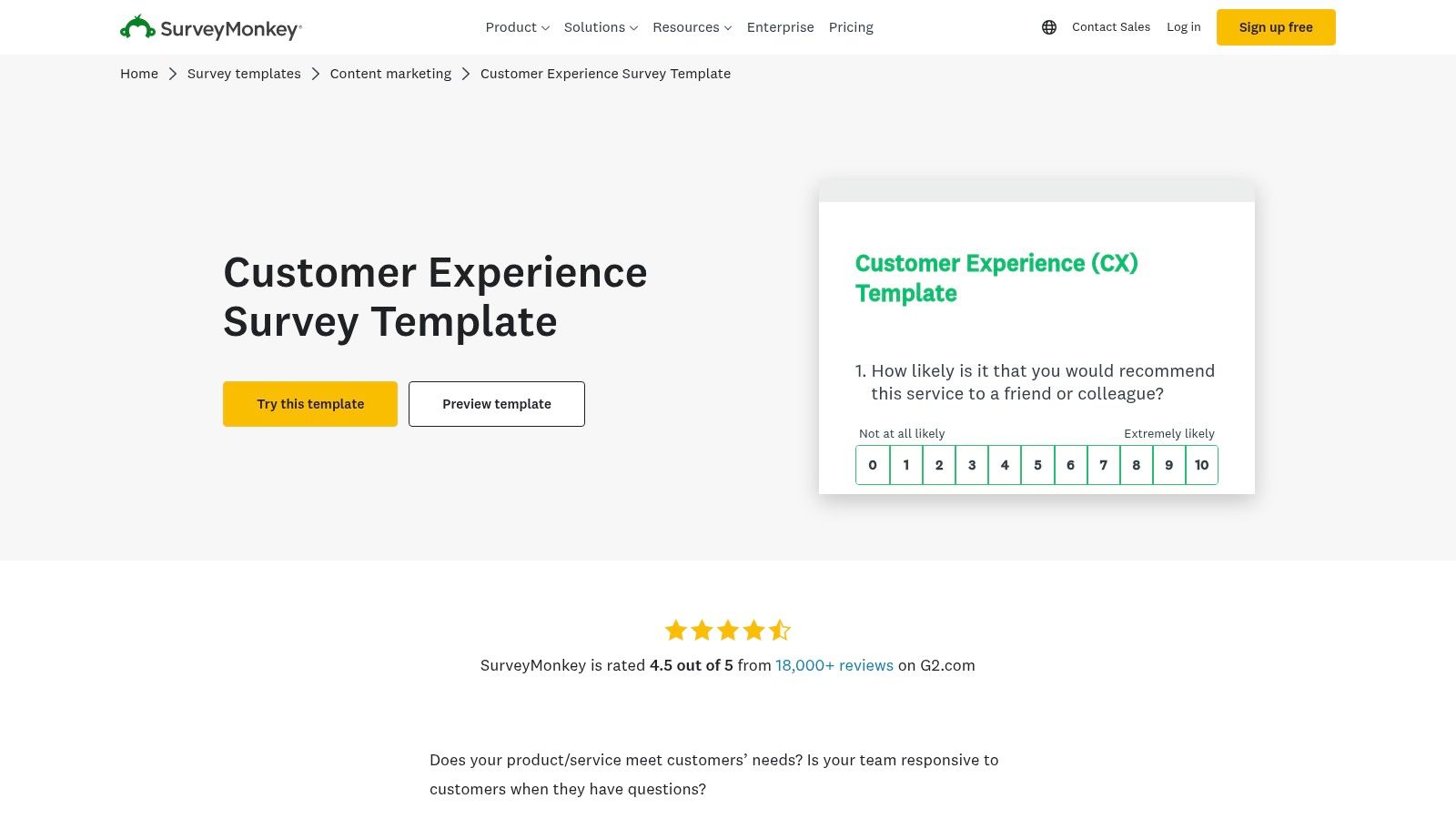Viewport: 1456px width, 819px height.
Task: Select score 0 for Not at all likely
Action: pyautogui.click(x=873, y=465)
